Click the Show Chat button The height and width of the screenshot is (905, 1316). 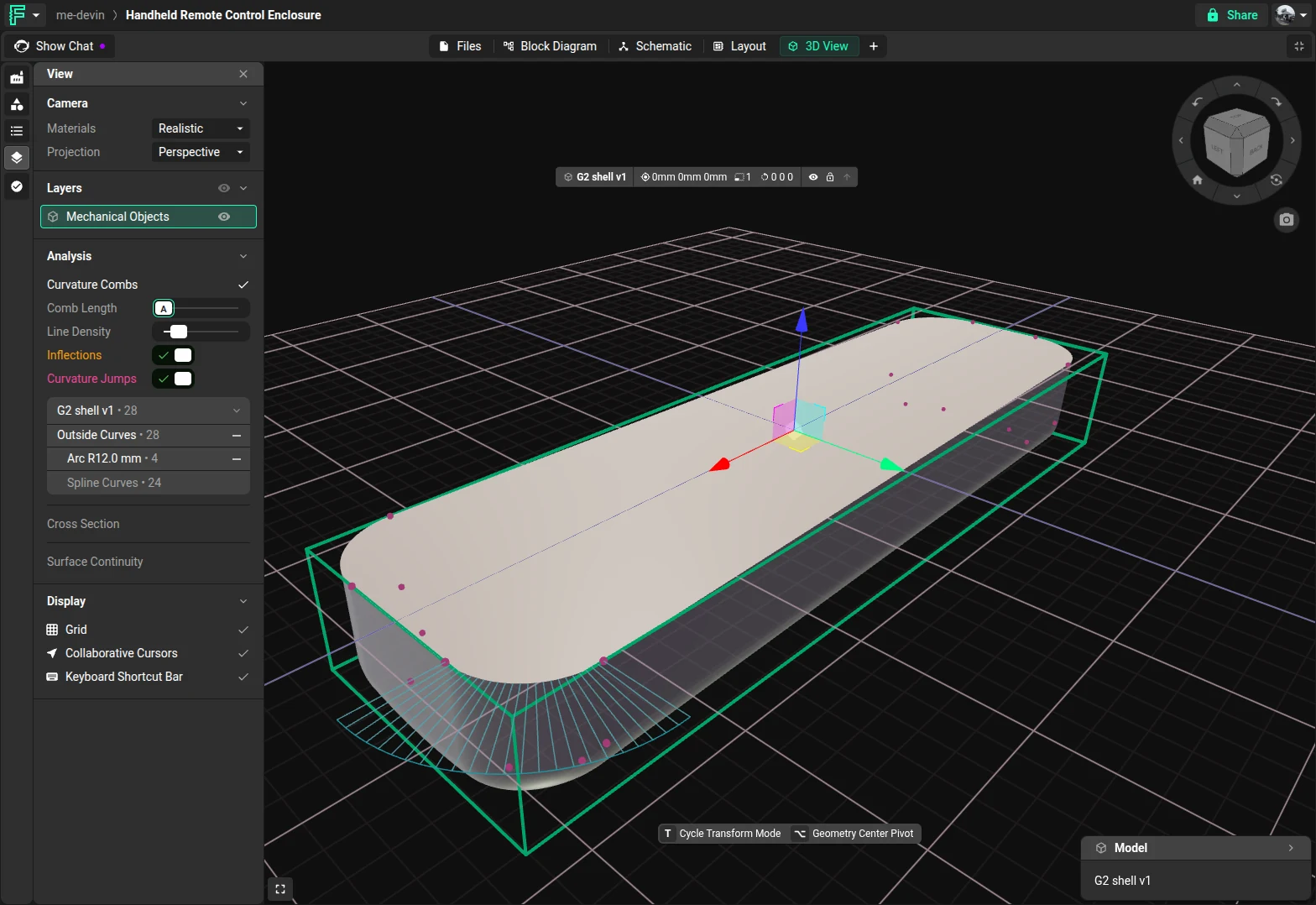click(60, 46)
